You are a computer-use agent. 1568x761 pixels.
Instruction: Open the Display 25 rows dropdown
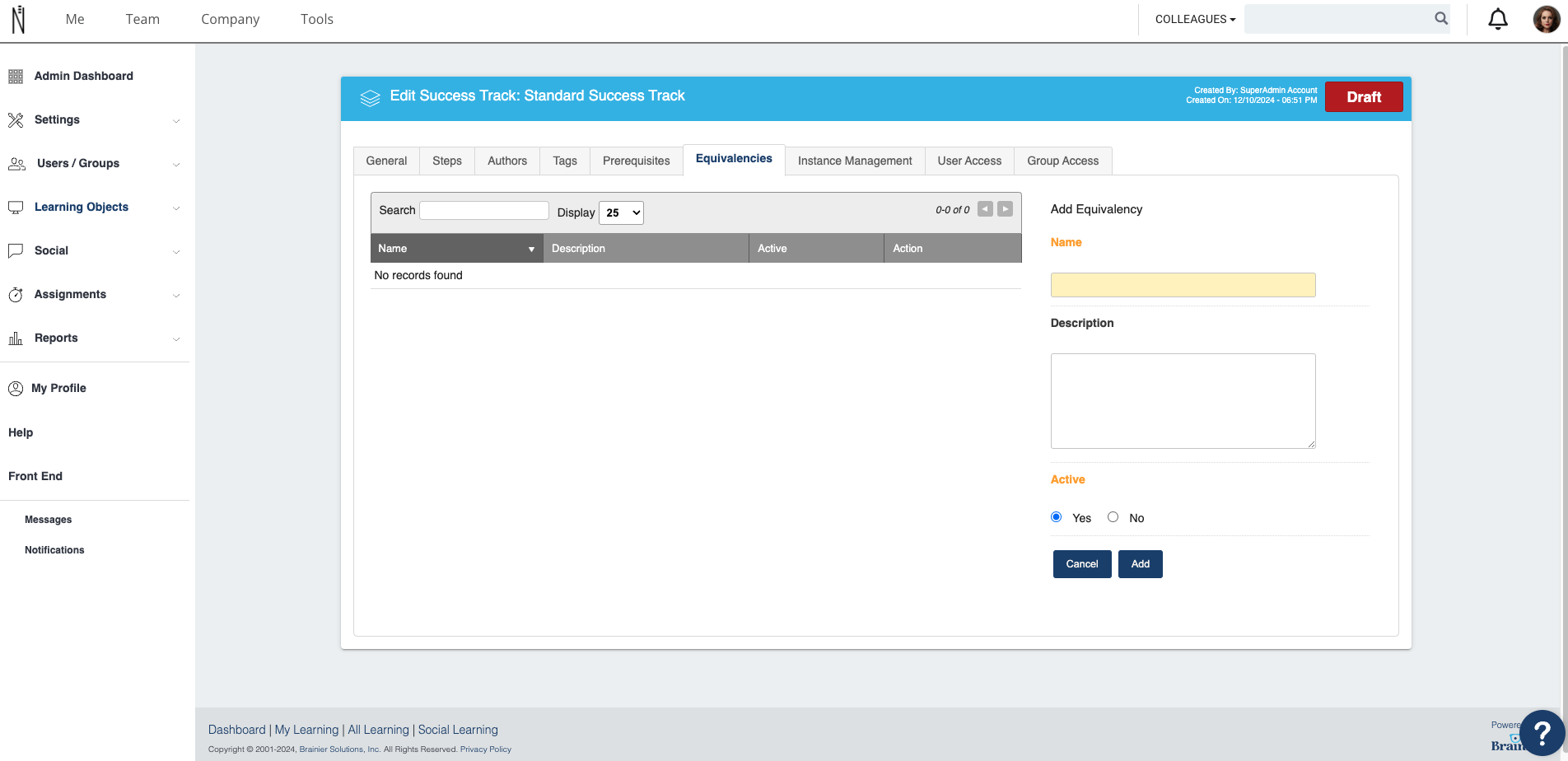click(621, 212)
